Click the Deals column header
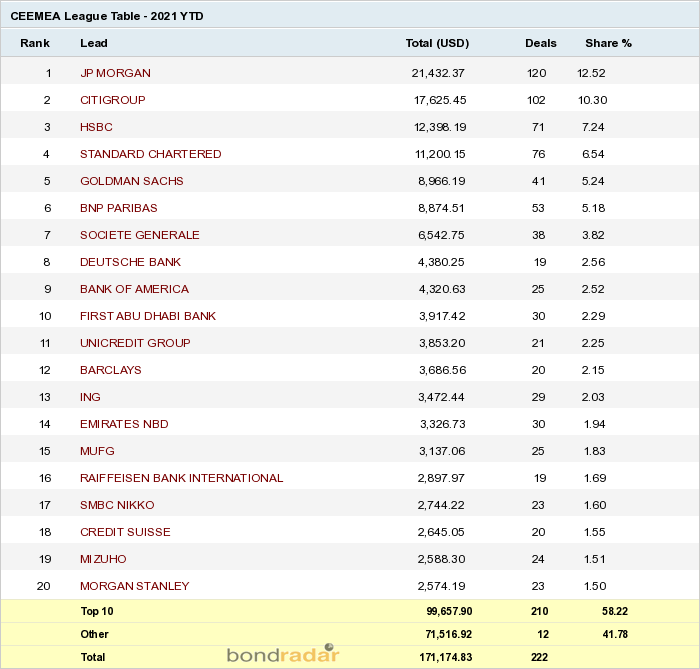700x669 pixels. tap(541, 43)
